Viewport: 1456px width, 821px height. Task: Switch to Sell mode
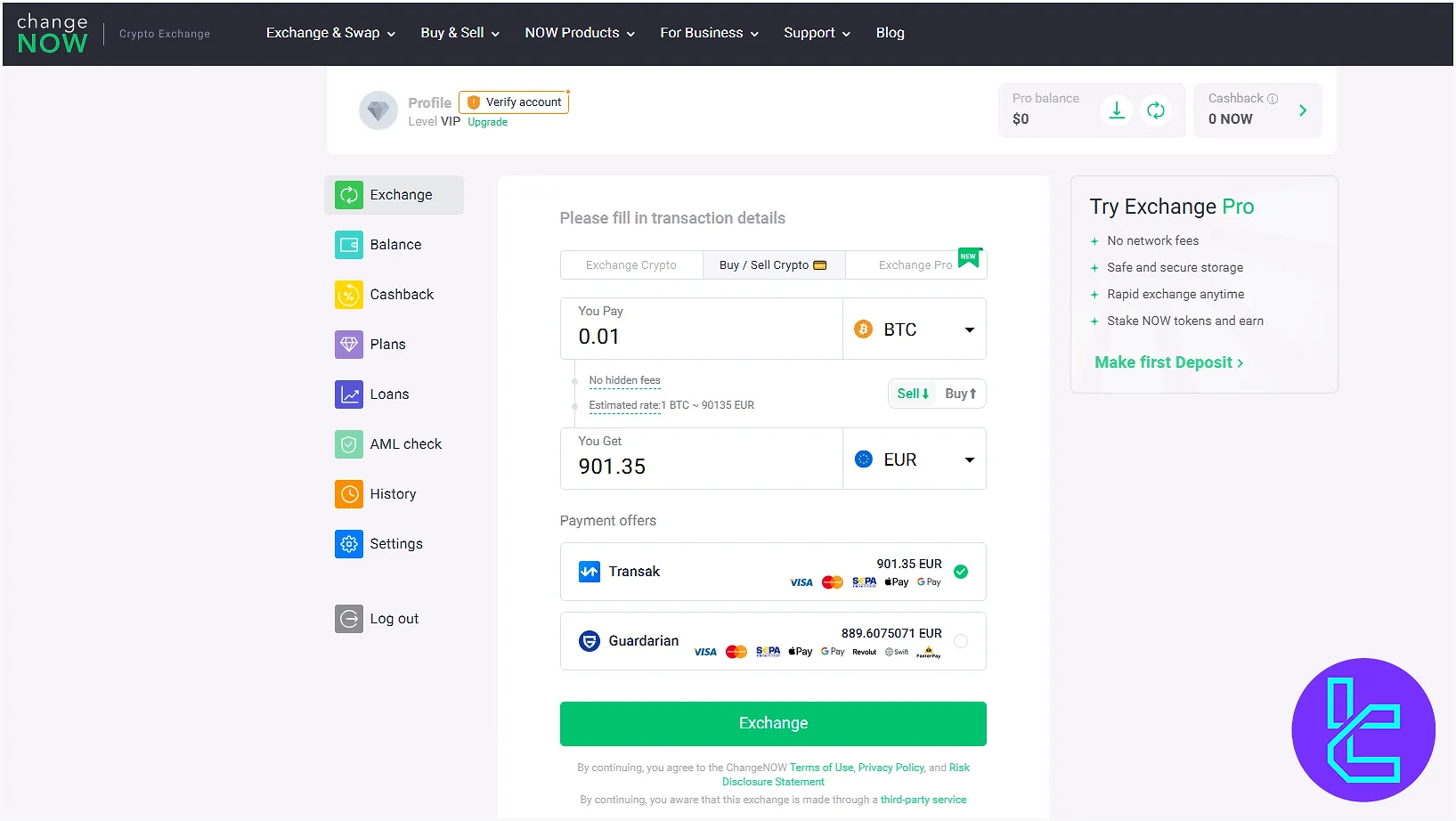tap(913, 394)
